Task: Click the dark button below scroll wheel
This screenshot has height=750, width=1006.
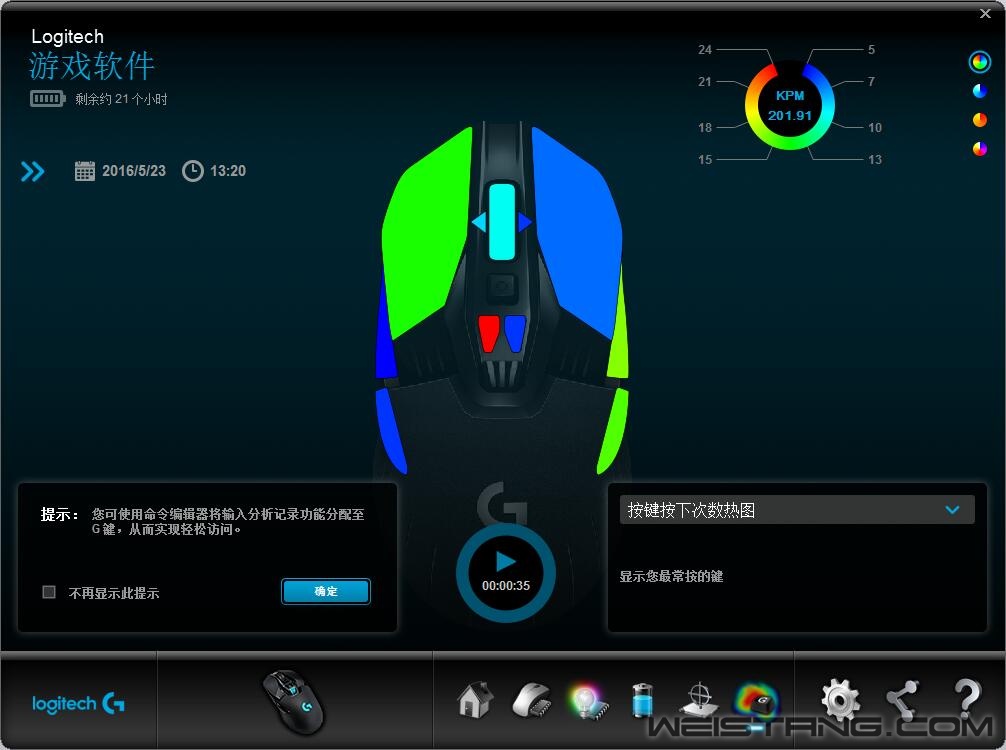Action: tap(502, 289)
